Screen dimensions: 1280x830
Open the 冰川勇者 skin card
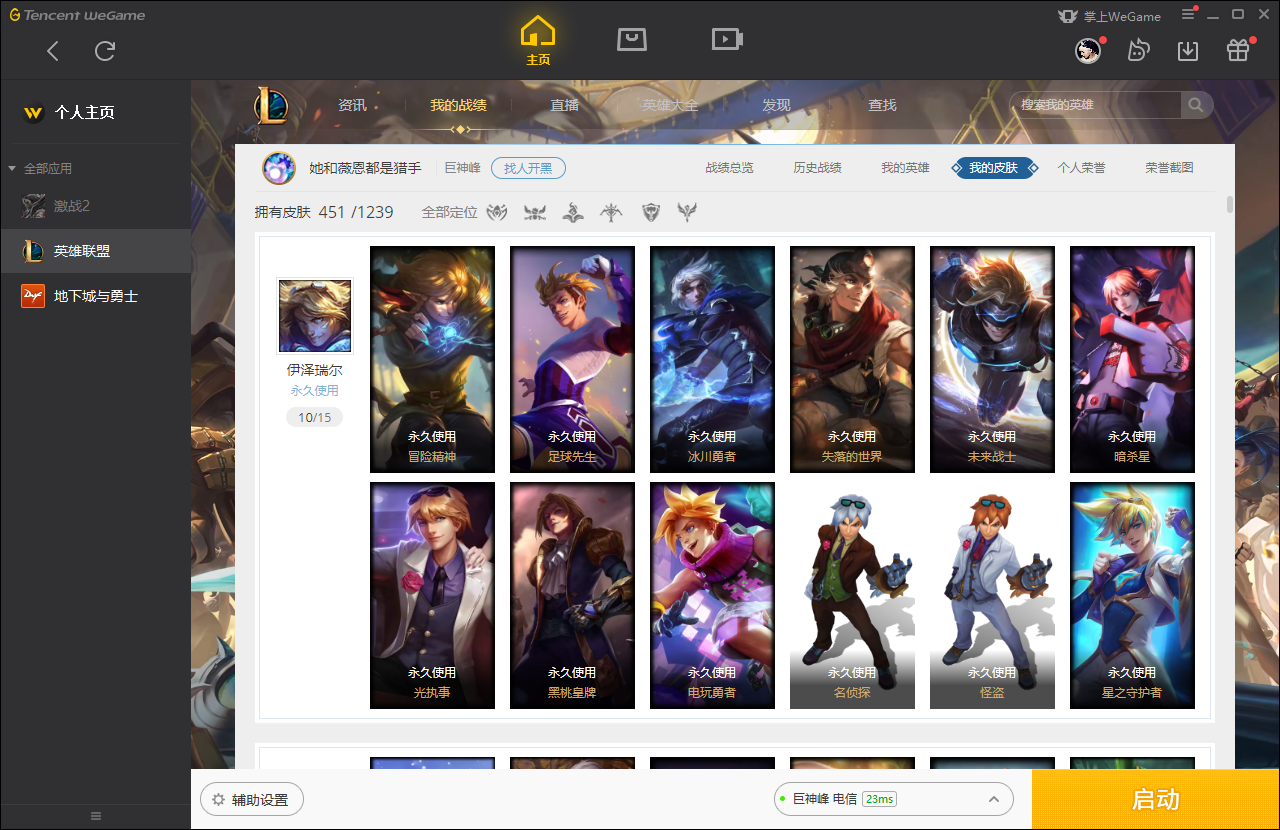[x=712, y=359]
